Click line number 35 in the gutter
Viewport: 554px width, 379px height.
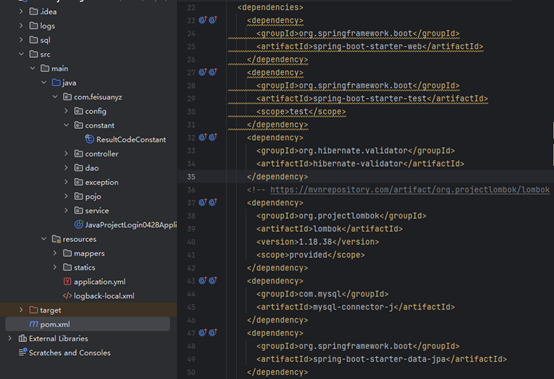point(191,177)
